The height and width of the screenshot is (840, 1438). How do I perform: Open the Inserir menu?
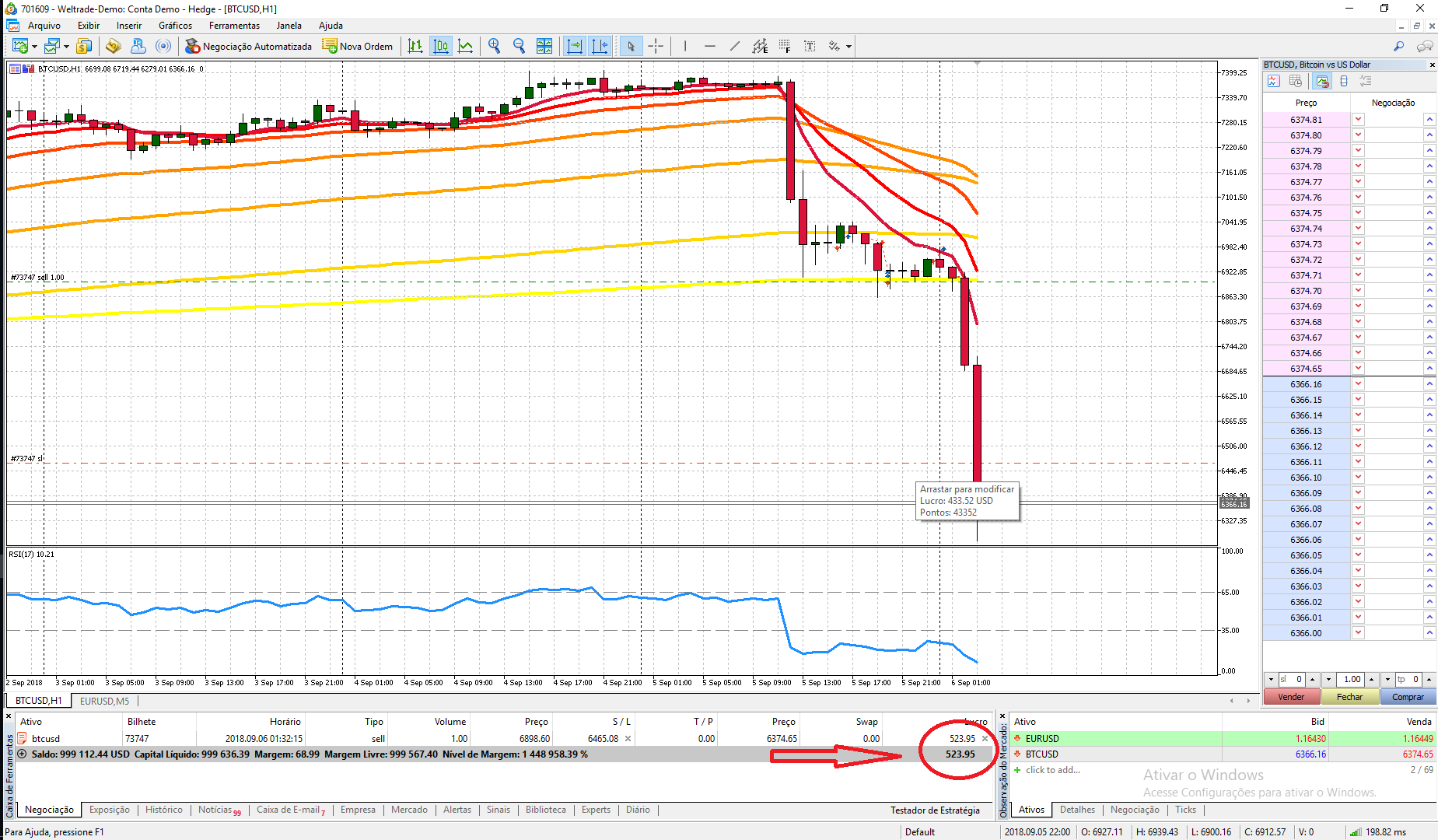click(x=129, y=26)
